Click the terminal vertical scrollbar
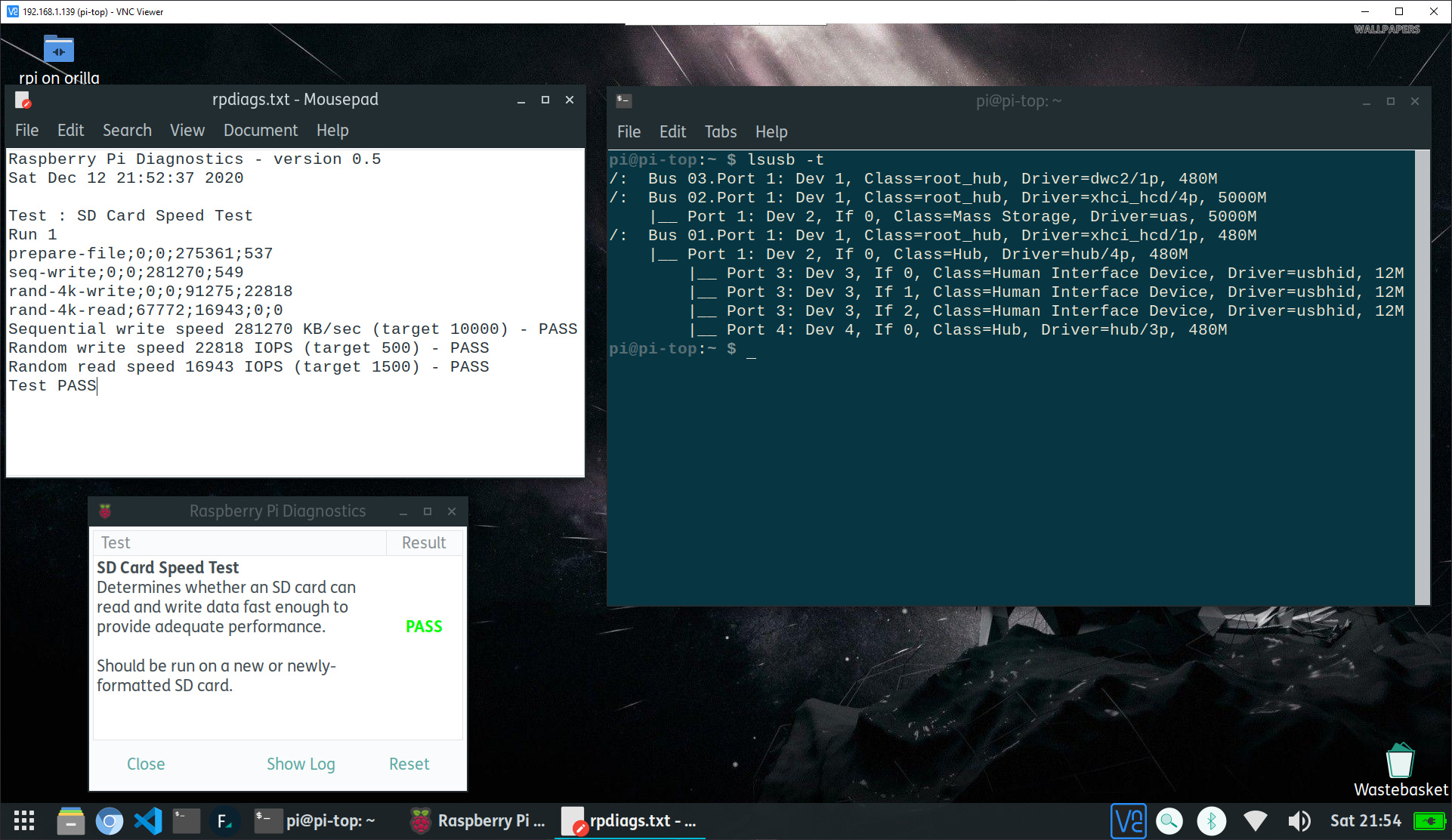The width and height of the screenshot is (1452, 840). 1423,378
